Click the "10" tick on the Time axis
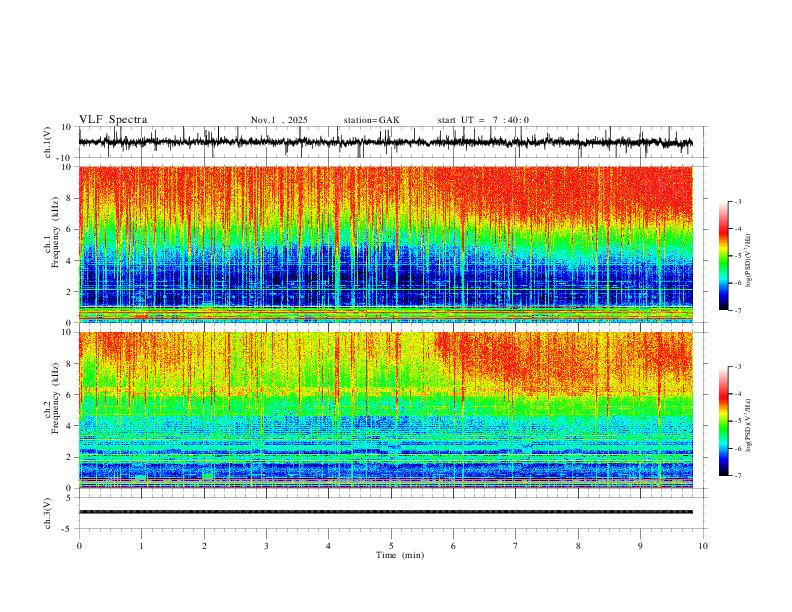Image resolution: width=792 pixels, height=612 pixels. point(703,546)
